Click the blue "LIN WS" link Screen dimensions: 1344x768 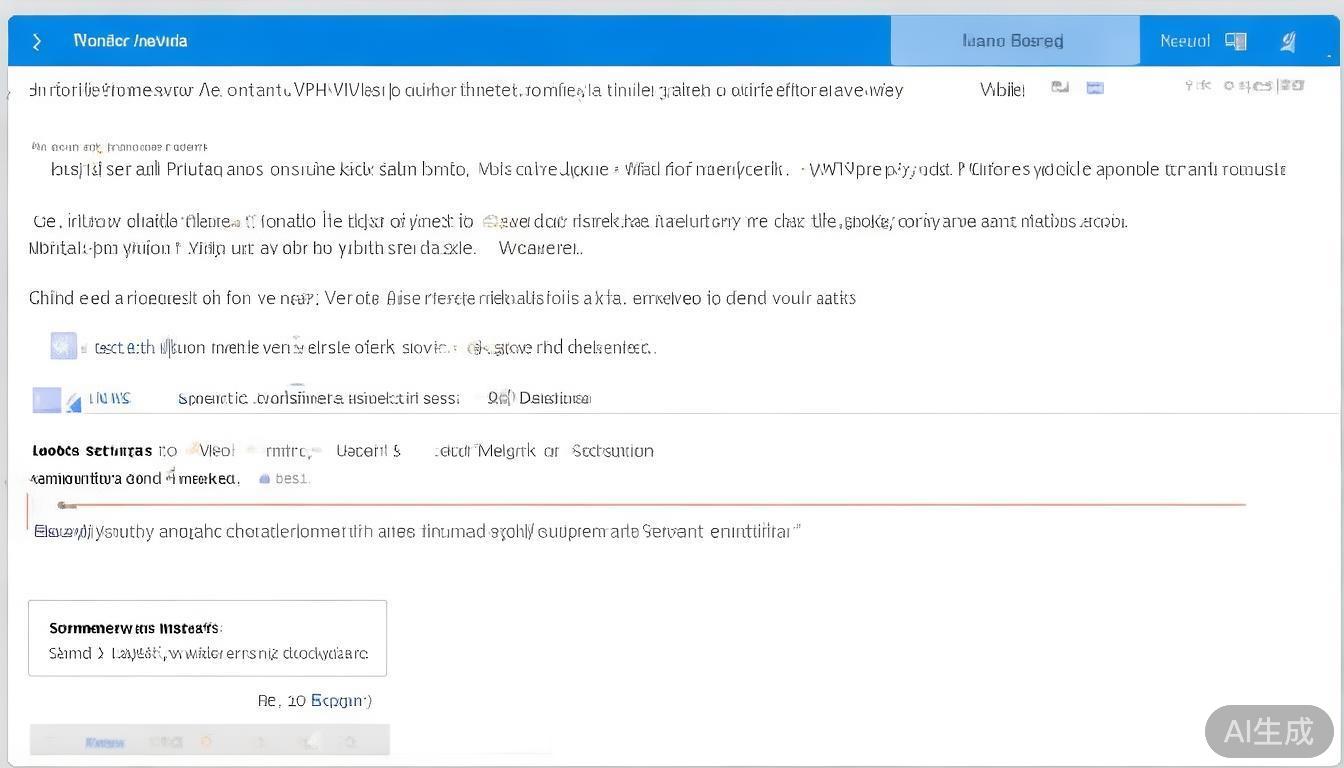109,398
